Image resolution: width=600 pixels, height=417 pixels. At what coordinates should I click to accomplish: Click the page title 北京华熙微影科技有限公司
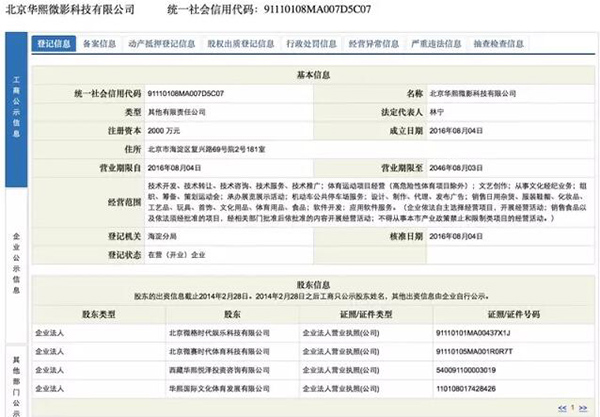70,9
